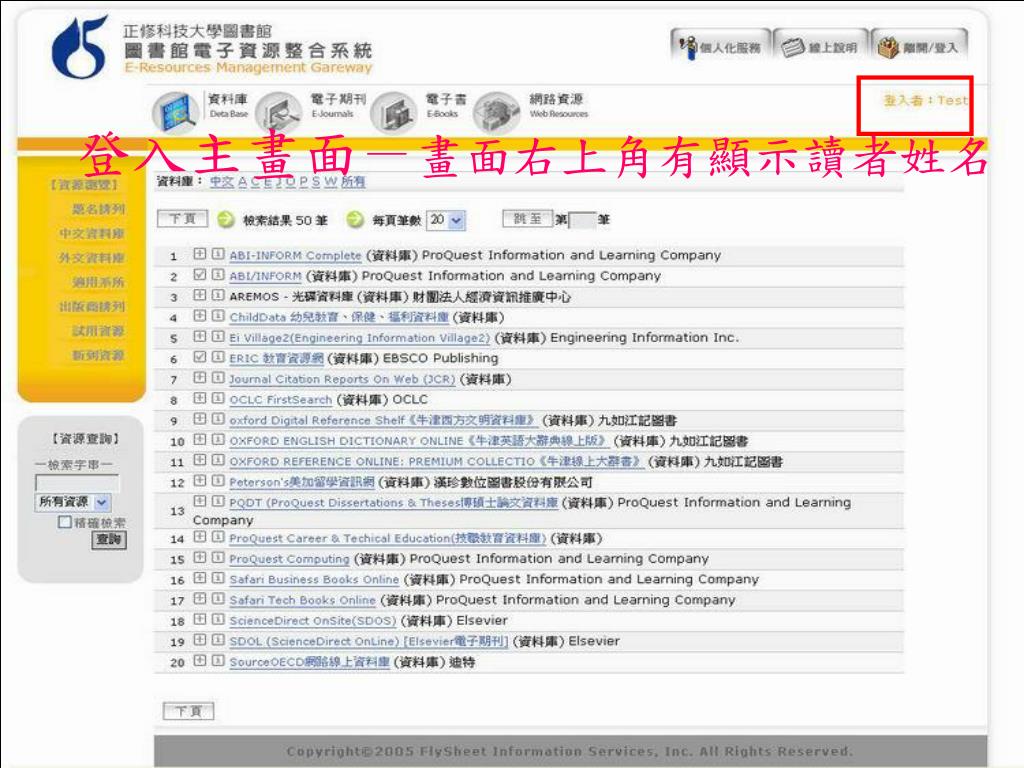Click 下頁 button above the results list
Screen dimensions: 1024x768
182,219
